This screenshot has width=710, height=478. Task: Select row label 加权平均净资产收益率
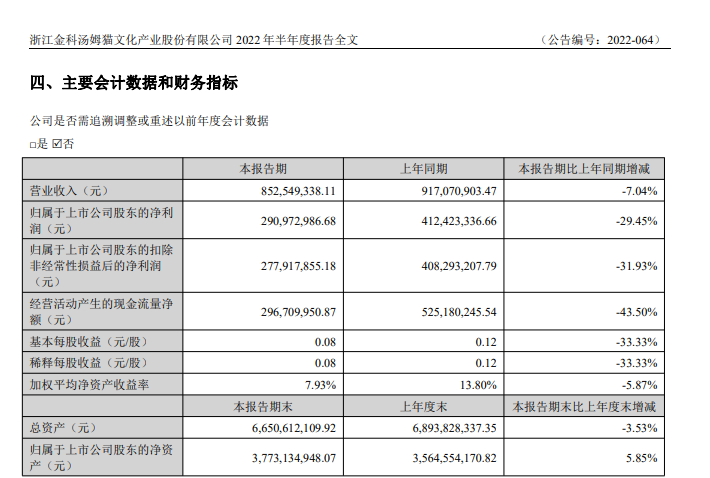tap(89, 385)
